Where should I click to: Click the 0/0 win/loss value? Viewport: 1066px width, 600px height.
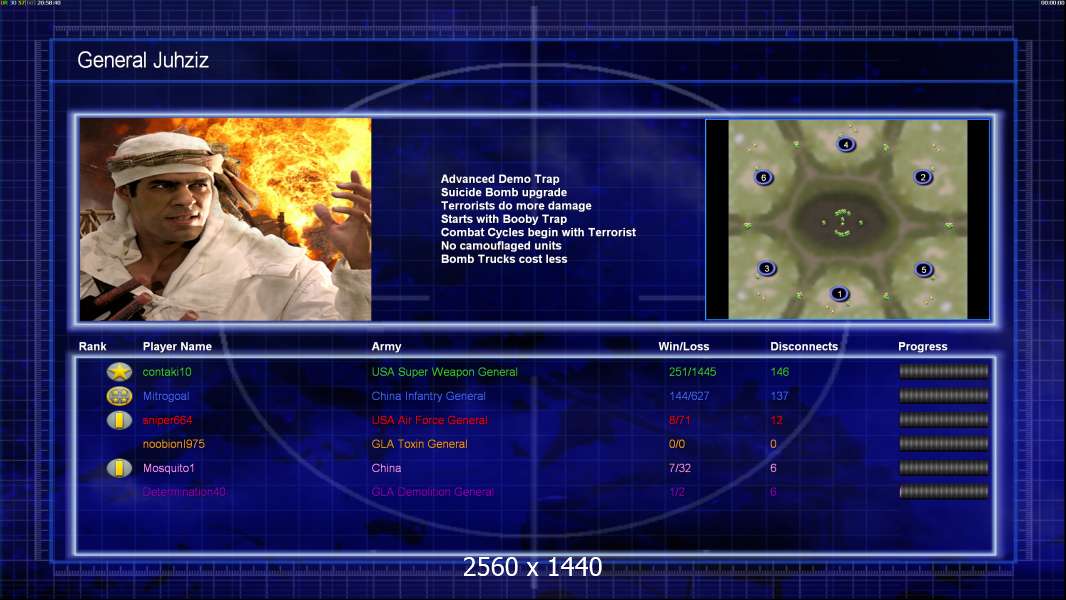[x=677, y=444]
